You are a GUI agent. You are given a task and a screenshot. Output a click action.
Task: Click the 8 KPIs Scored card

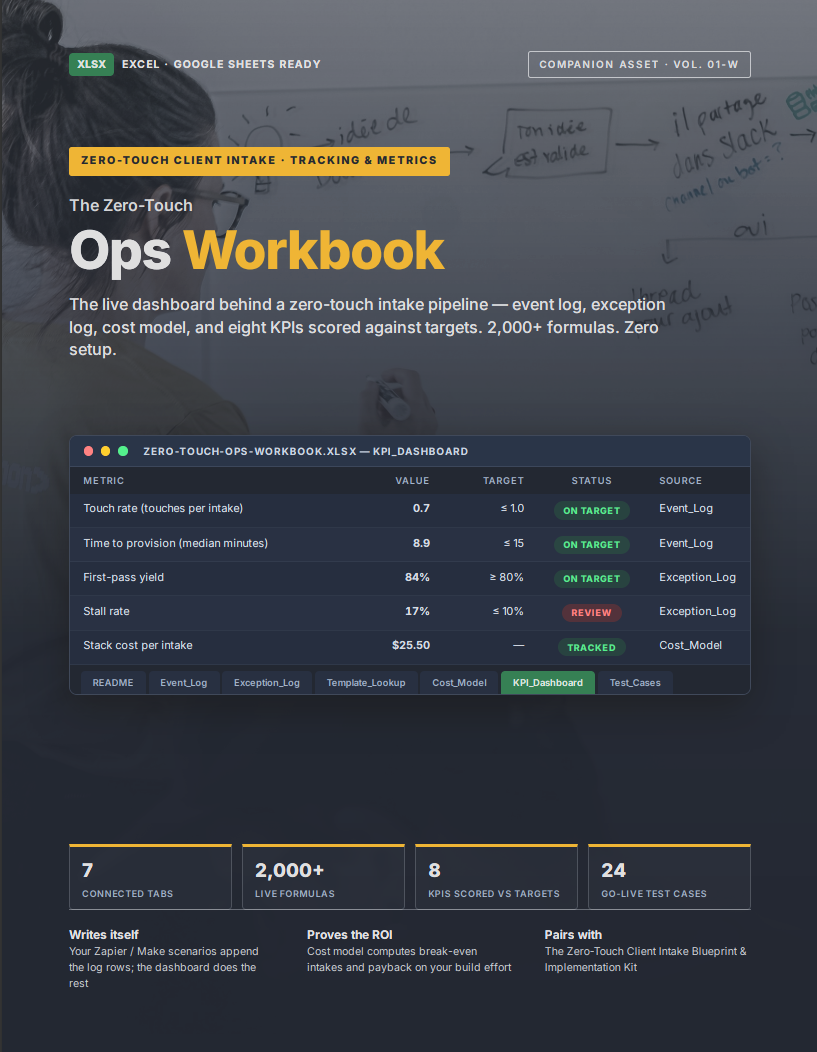click(496, 877)
